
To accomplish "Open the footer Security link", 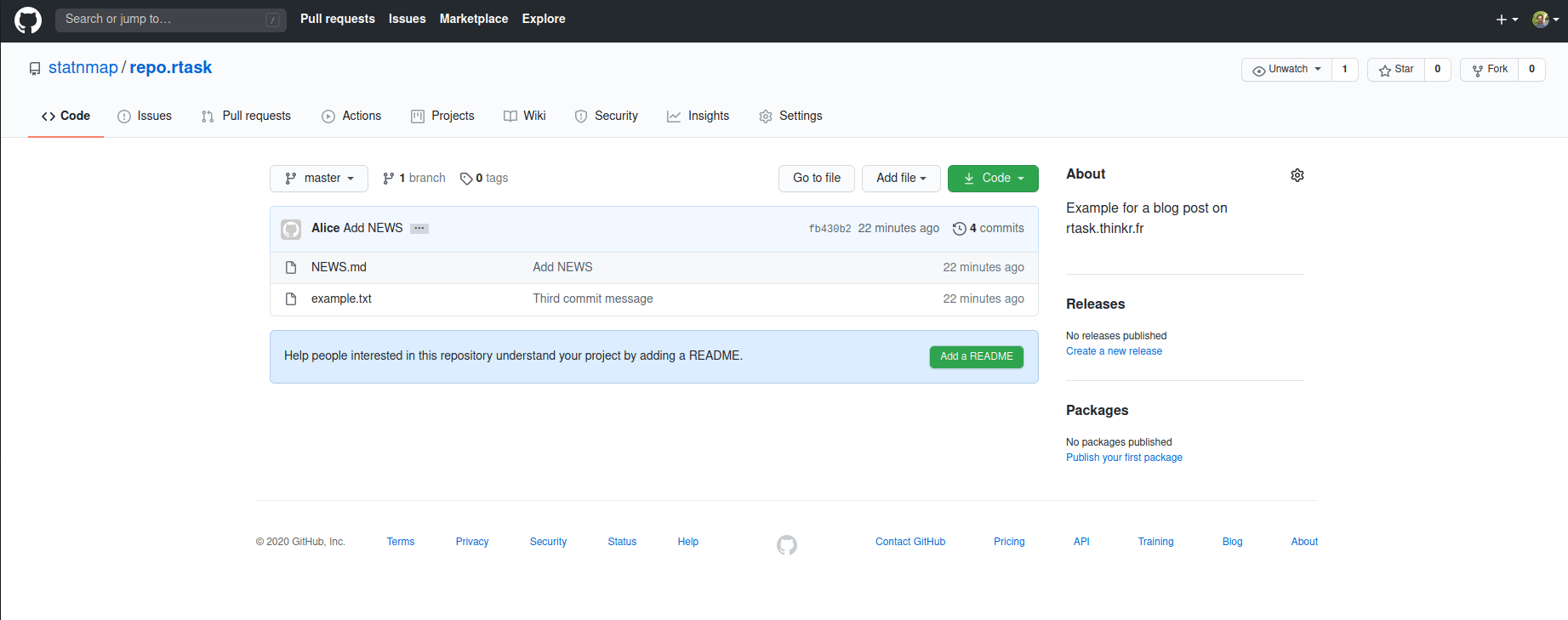I will point(548,543).
